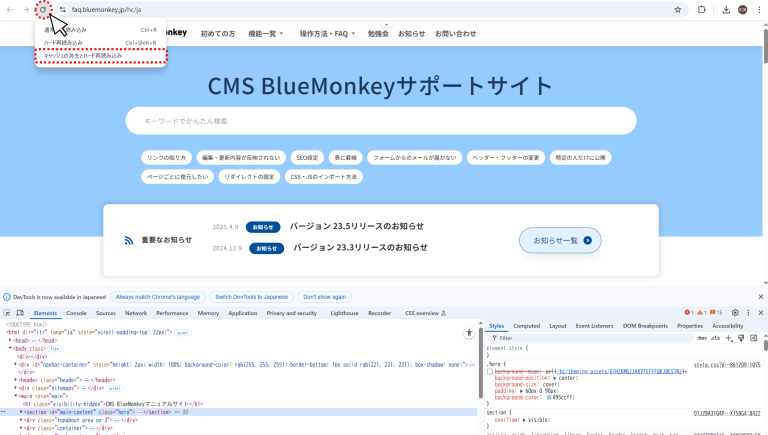The width and height of the screenshot is (768, 435).
Task: Click Switch DevTools to Japanese button
Action: pos(251,297)
